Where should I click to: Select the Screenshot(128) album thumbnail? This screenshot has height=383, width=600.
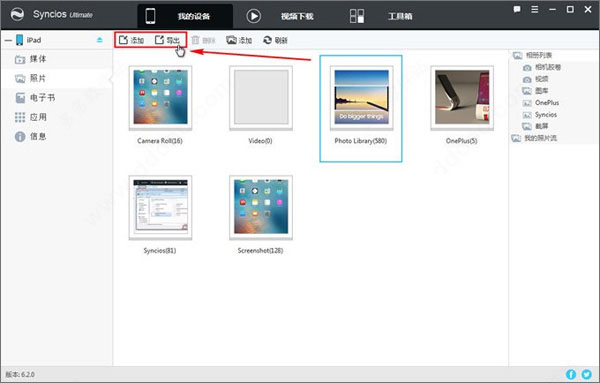click(x=261, y=207)
